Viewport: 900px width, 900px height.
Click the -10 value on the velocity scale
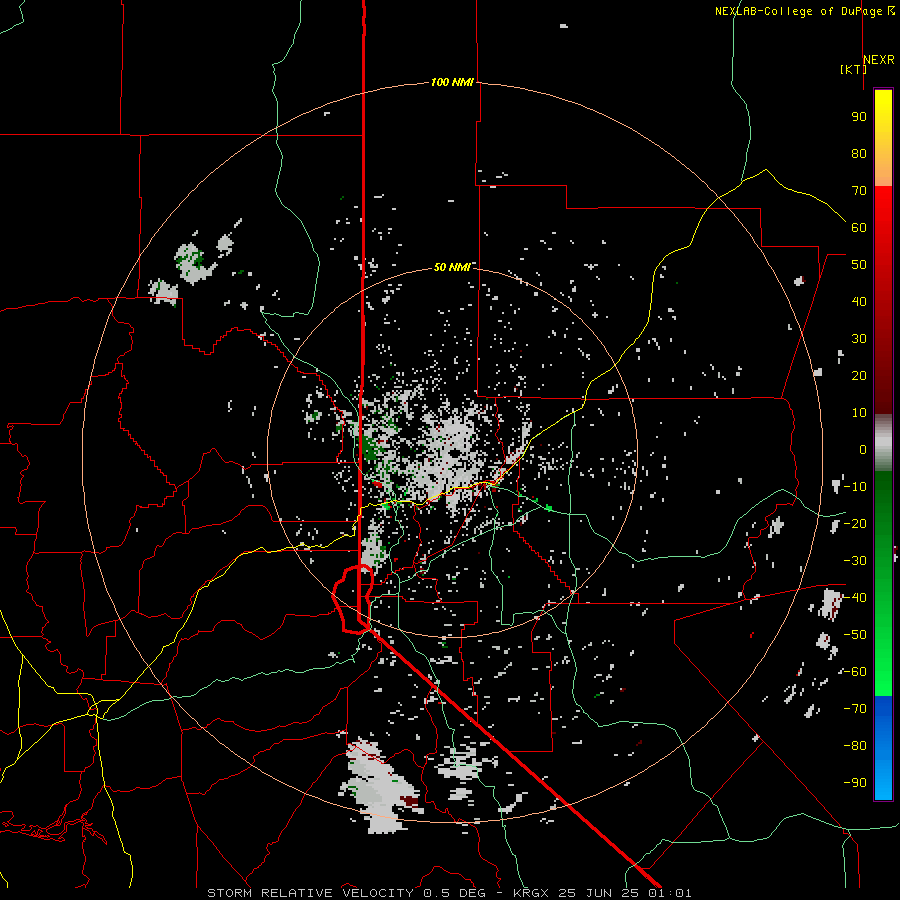pyautogui.click(x=855, y=487)
